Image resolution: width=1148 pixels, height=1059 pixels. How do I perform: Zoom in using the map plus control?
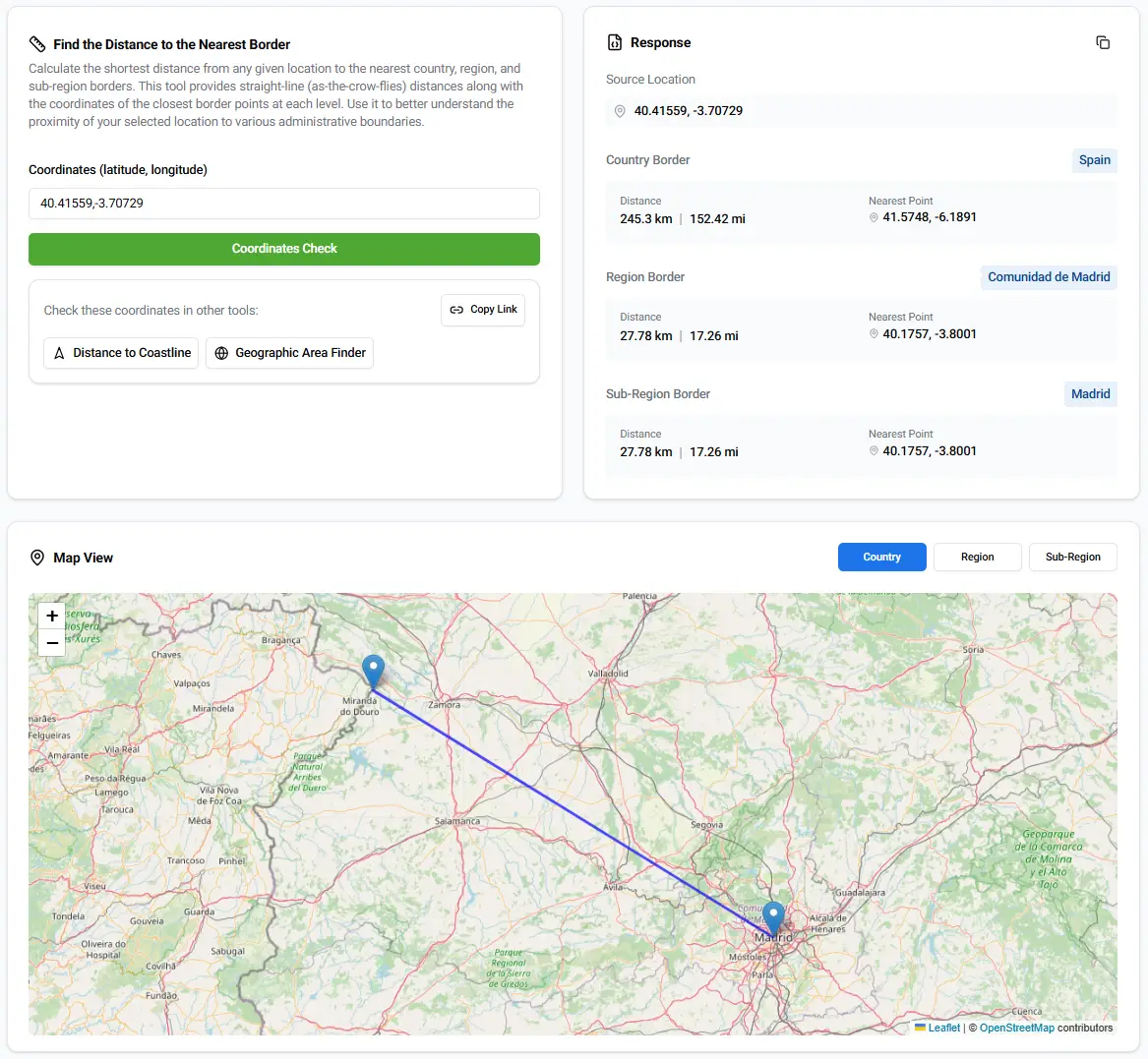[x=51, y=616]
